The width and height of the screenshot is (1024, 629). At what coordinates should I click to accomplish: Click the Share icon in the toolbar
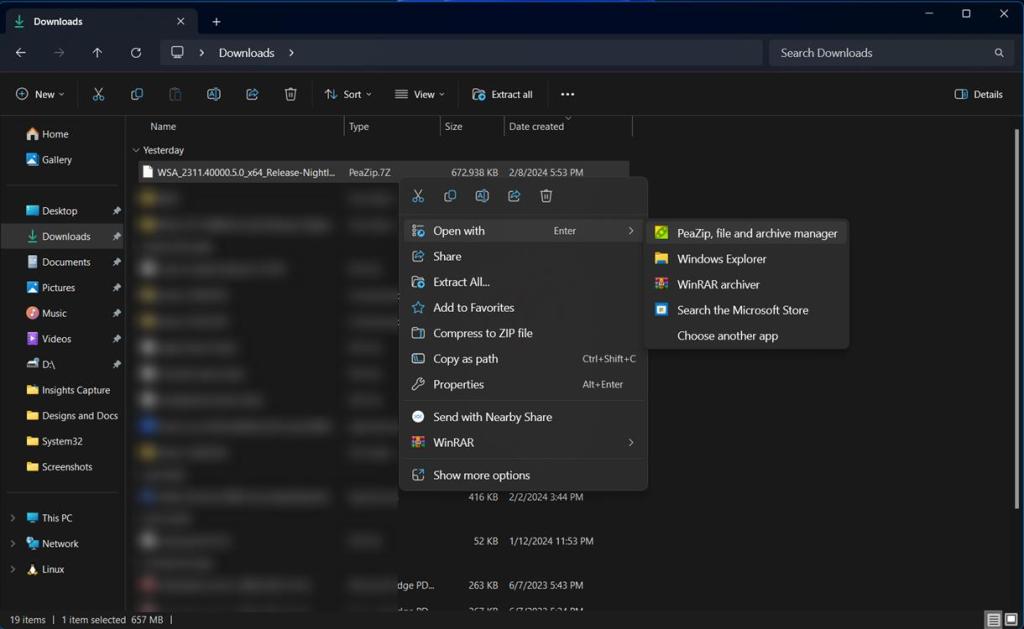(x=252, y=94)
